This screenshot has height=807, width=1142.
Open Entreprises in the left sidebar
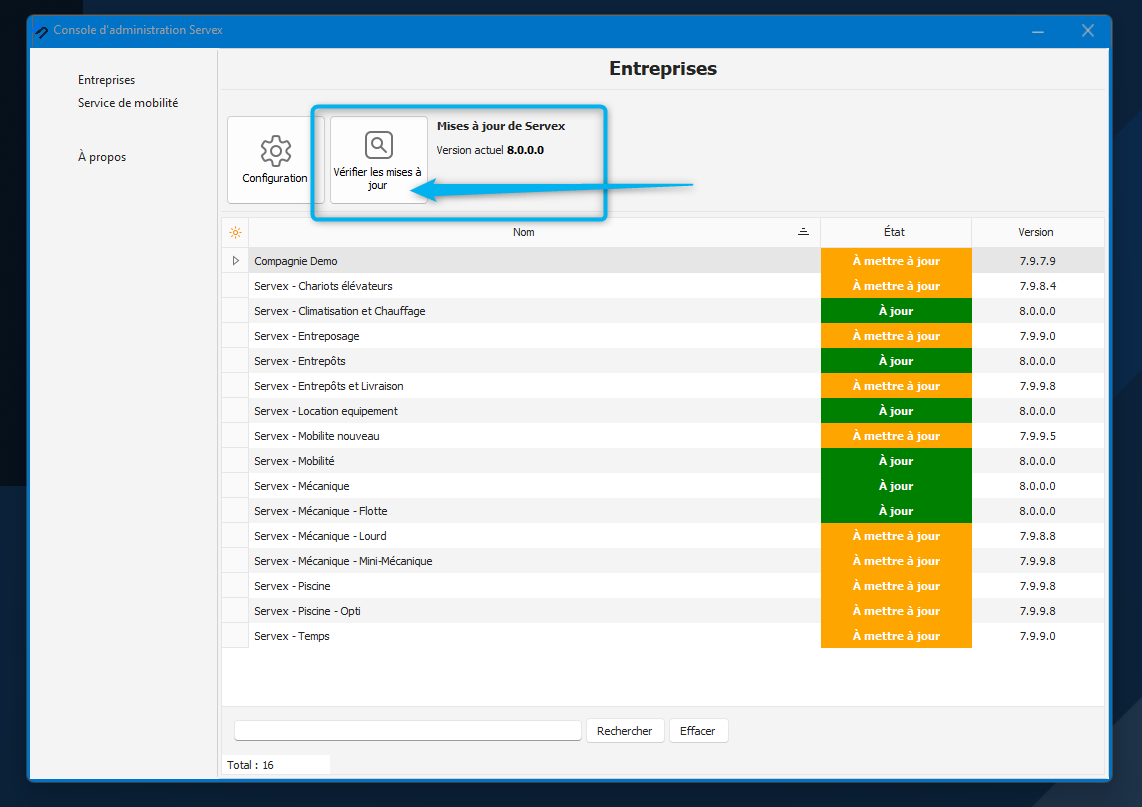pyautogui.click(x=106, y=80)
